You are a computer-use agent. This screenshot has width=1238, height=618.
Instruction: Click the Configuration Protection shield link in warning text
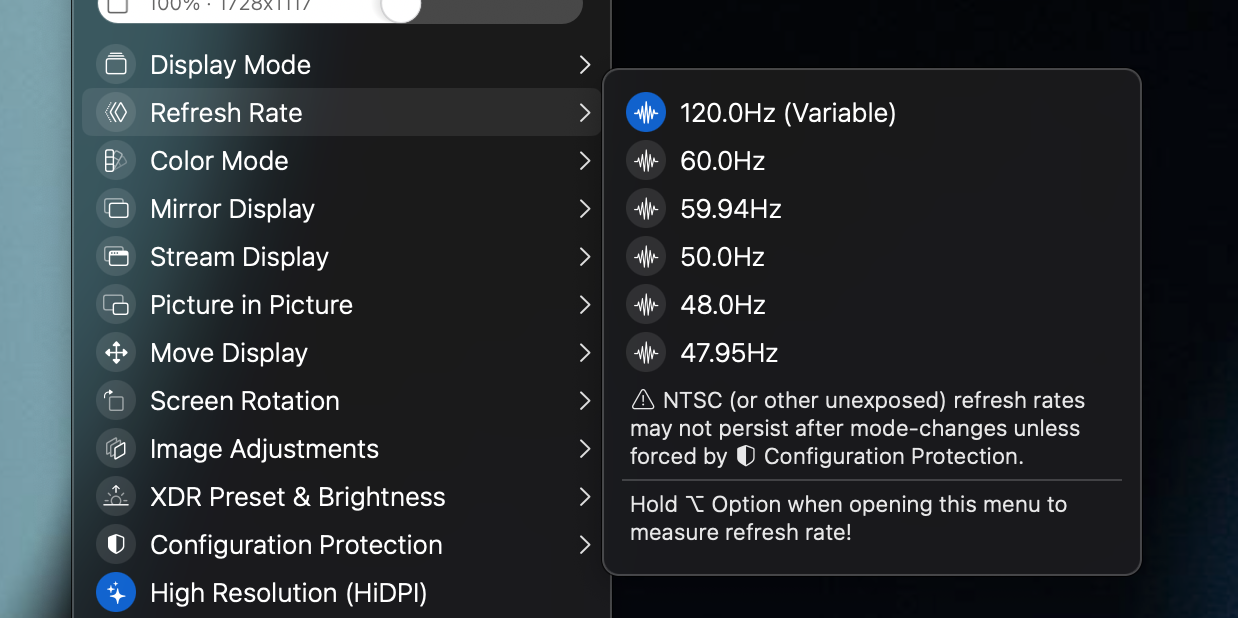pos(744,456)
